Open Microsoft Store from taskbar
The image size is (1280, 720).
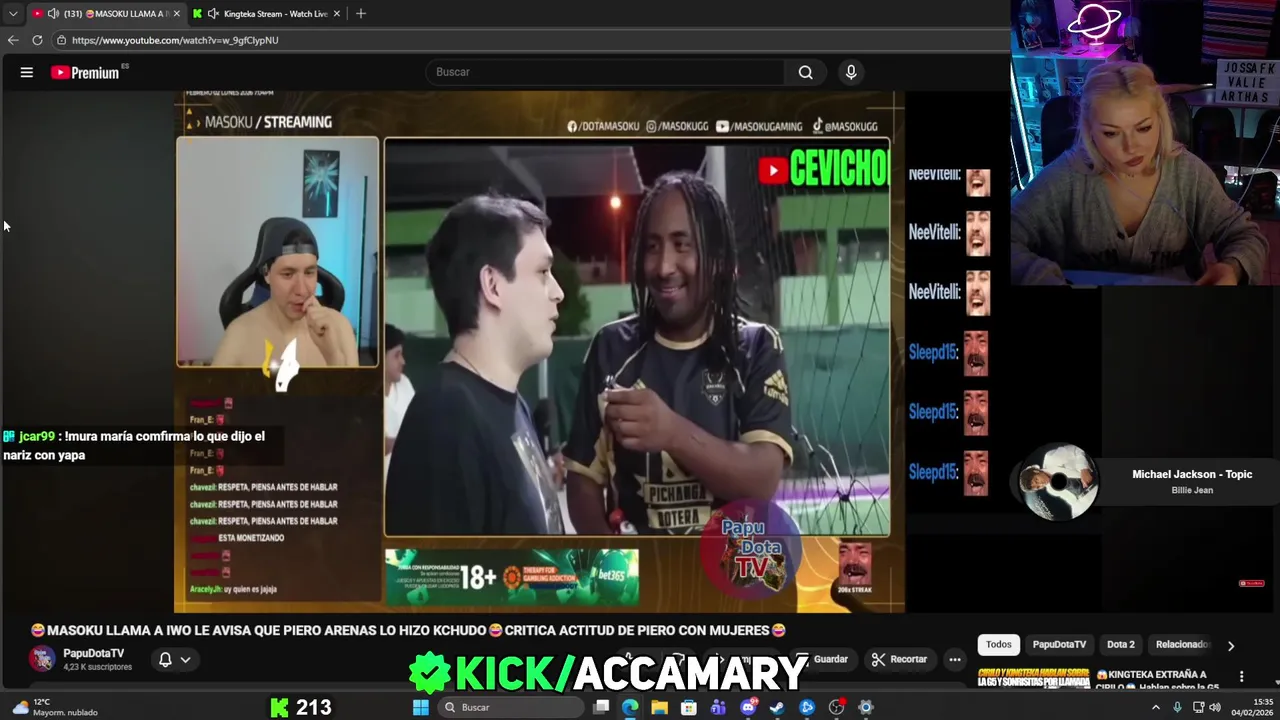click(689, 707)
